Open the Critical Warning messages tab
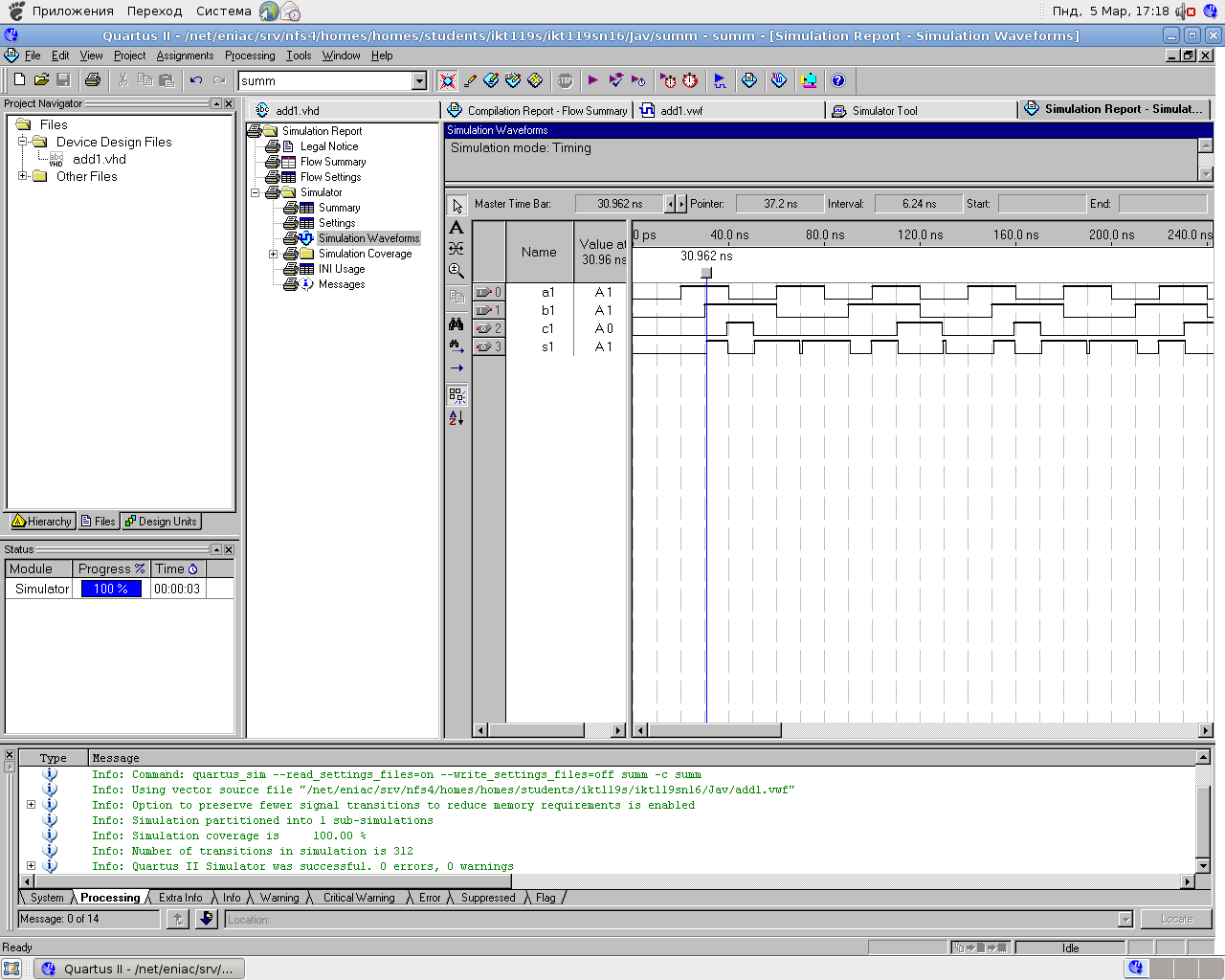The height and width of the screenshot is (980, 1225). (358, 898)
